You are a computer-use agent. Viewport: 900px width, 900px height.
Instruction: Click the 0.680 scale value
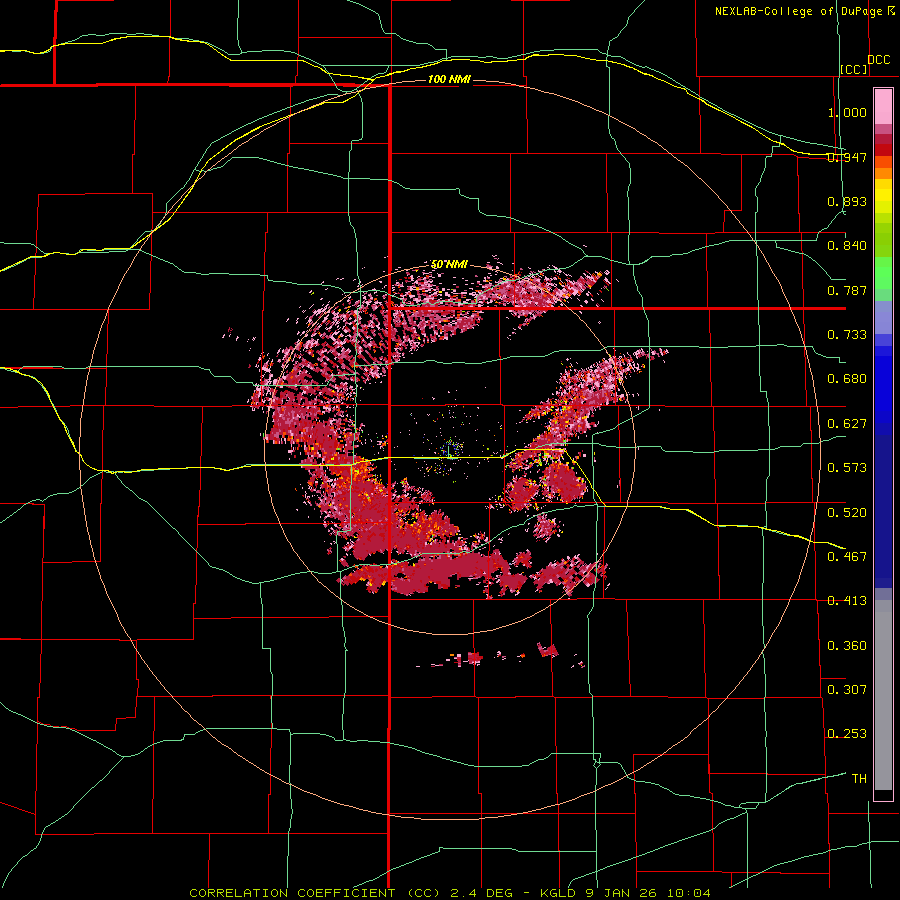pos(847,379)
